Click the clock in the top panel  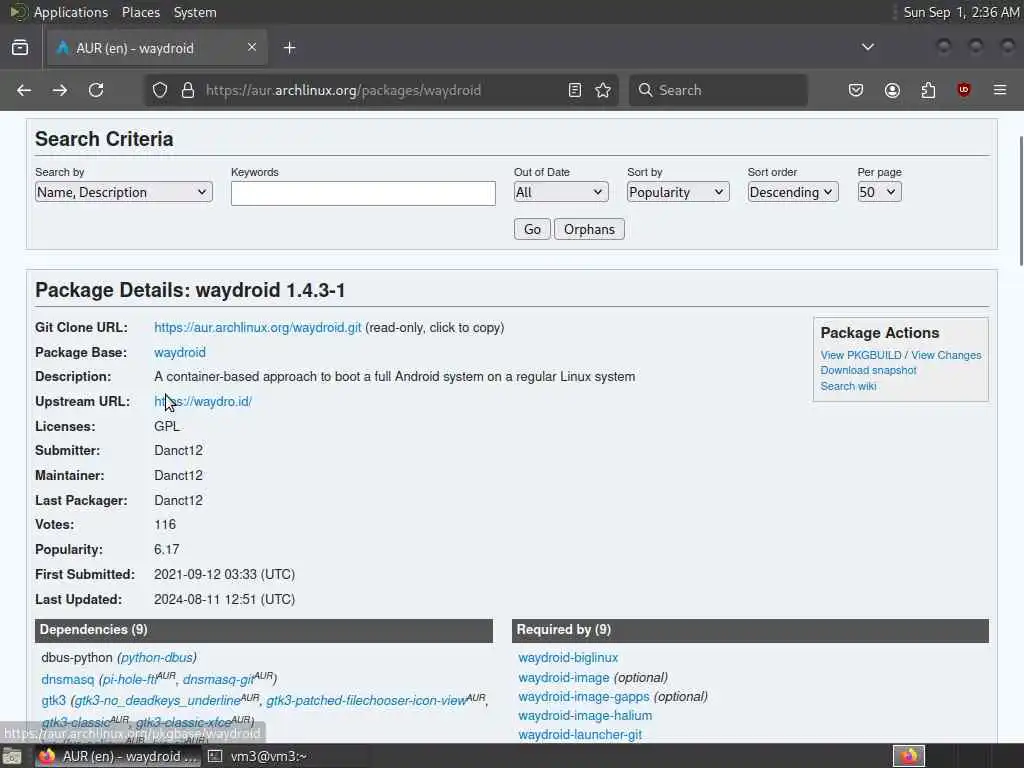click(x=961, y=12)
